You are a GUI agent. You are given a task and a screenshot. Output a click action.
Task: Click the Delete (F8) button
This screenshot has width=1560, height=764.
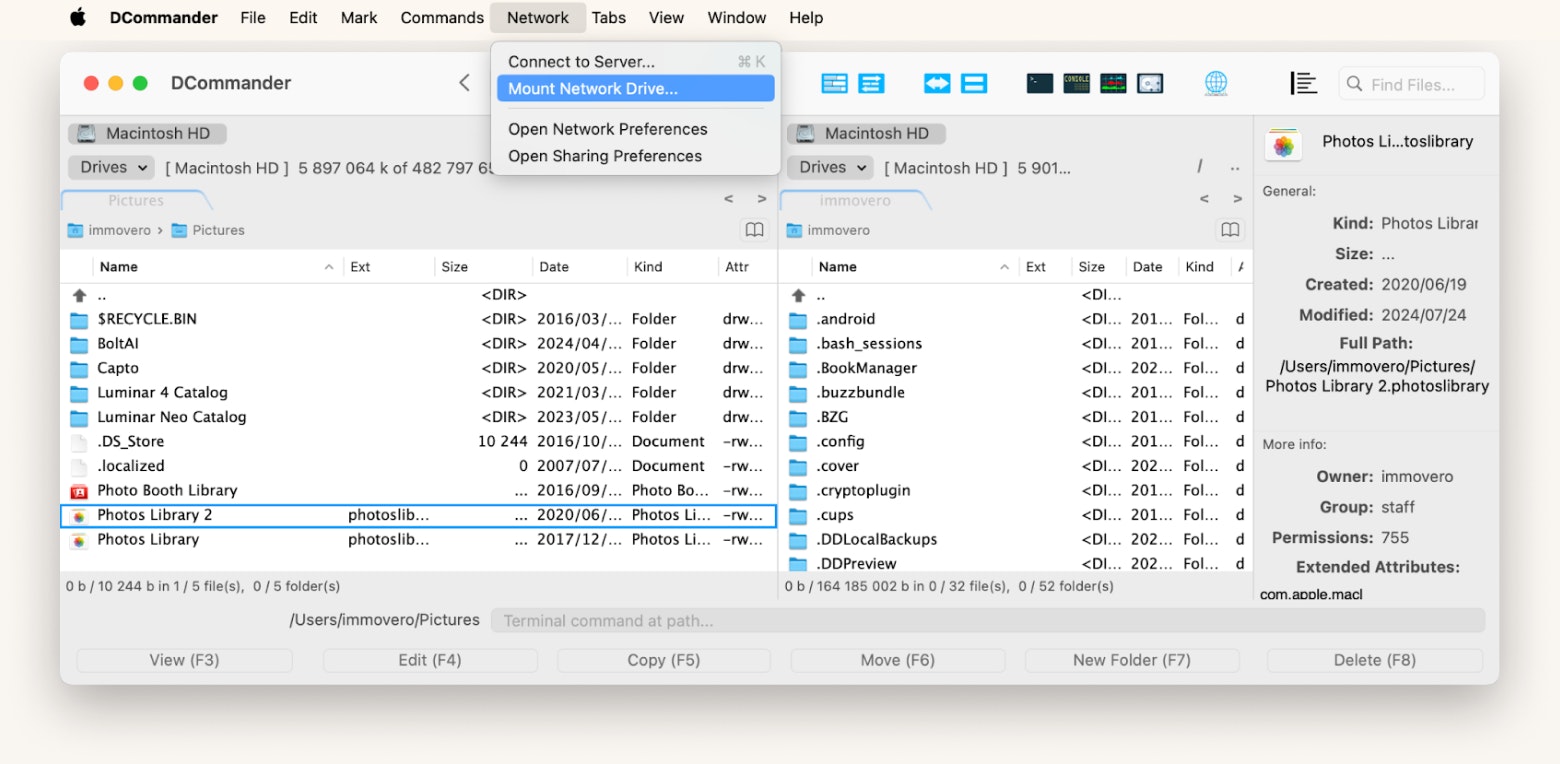1375,660
